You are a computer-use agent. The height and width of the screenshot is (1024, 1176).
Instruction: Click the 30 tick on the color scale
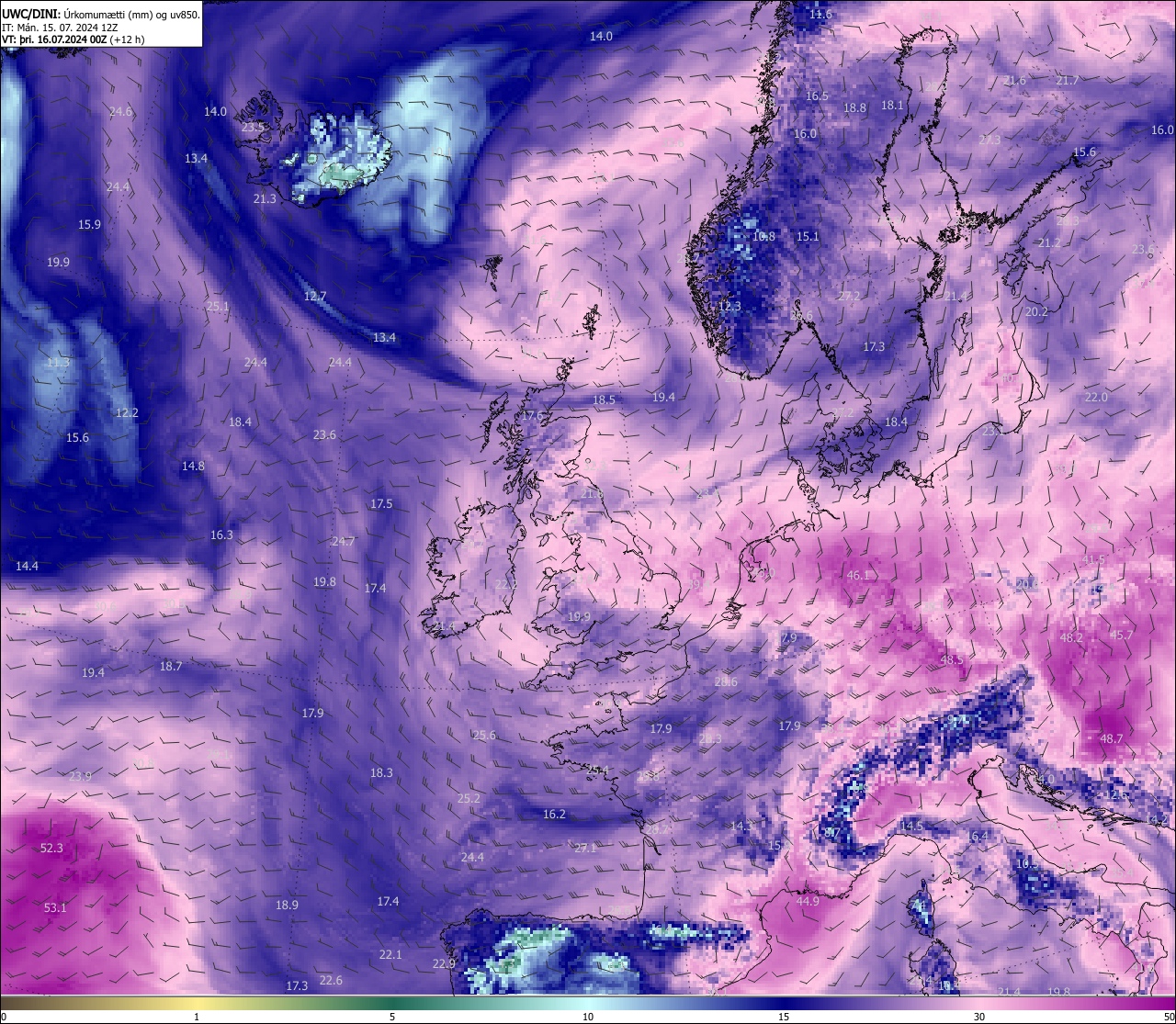(979, 1016)
